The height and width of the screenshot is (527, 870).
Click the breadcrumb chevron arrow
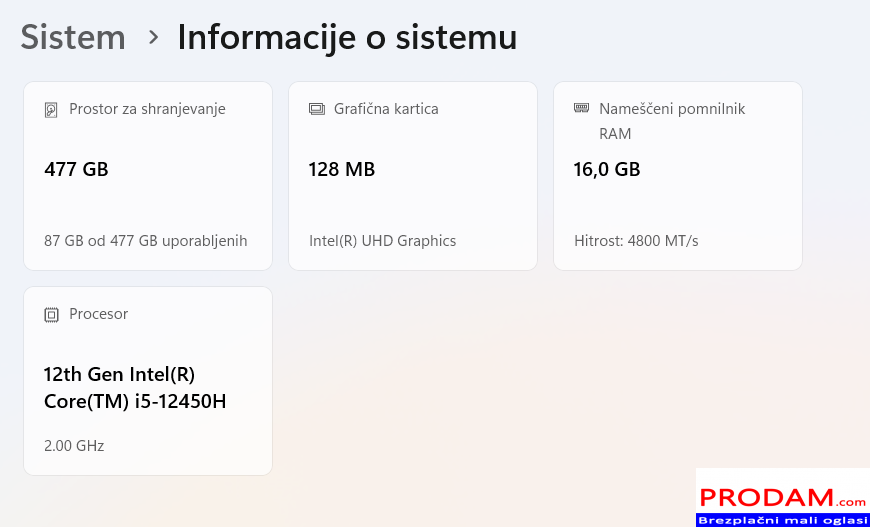(x=153, y=38)
